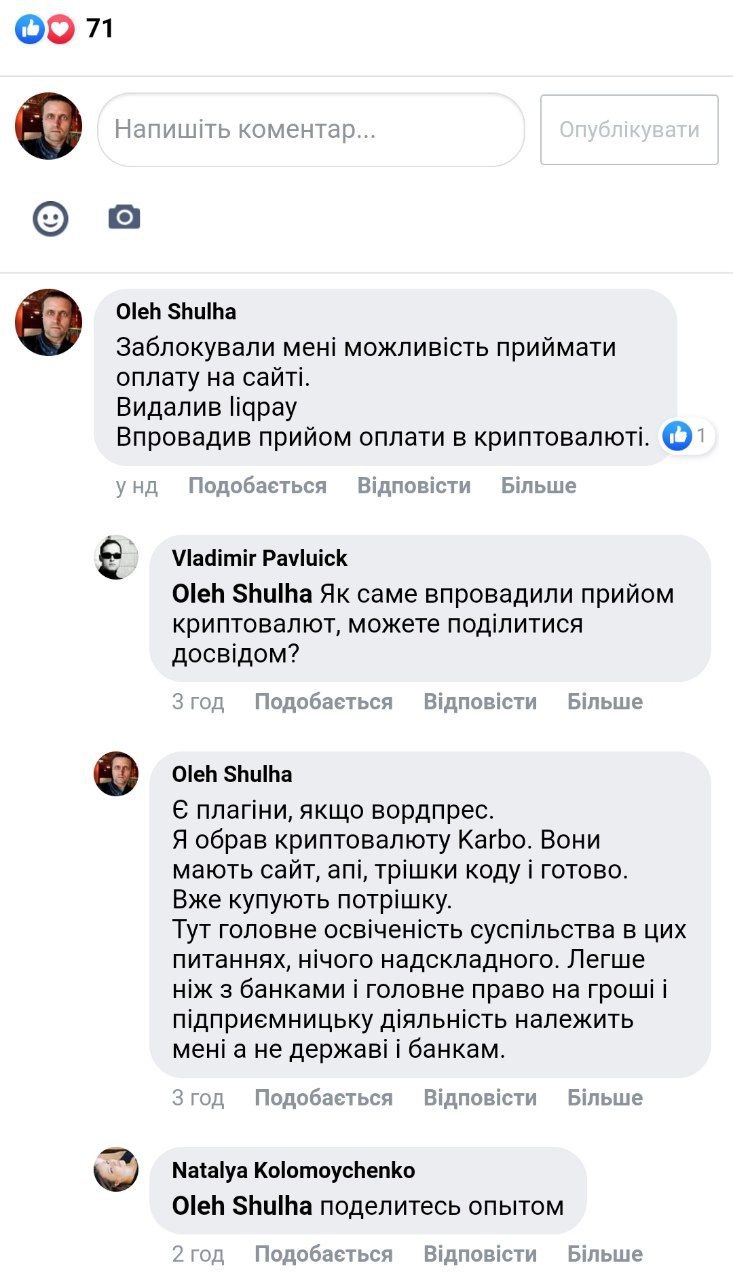The width and height of the screenshot is (733, 1280).
Task: Click the blue like reaction icon near 71
Action: coord(30,29)
